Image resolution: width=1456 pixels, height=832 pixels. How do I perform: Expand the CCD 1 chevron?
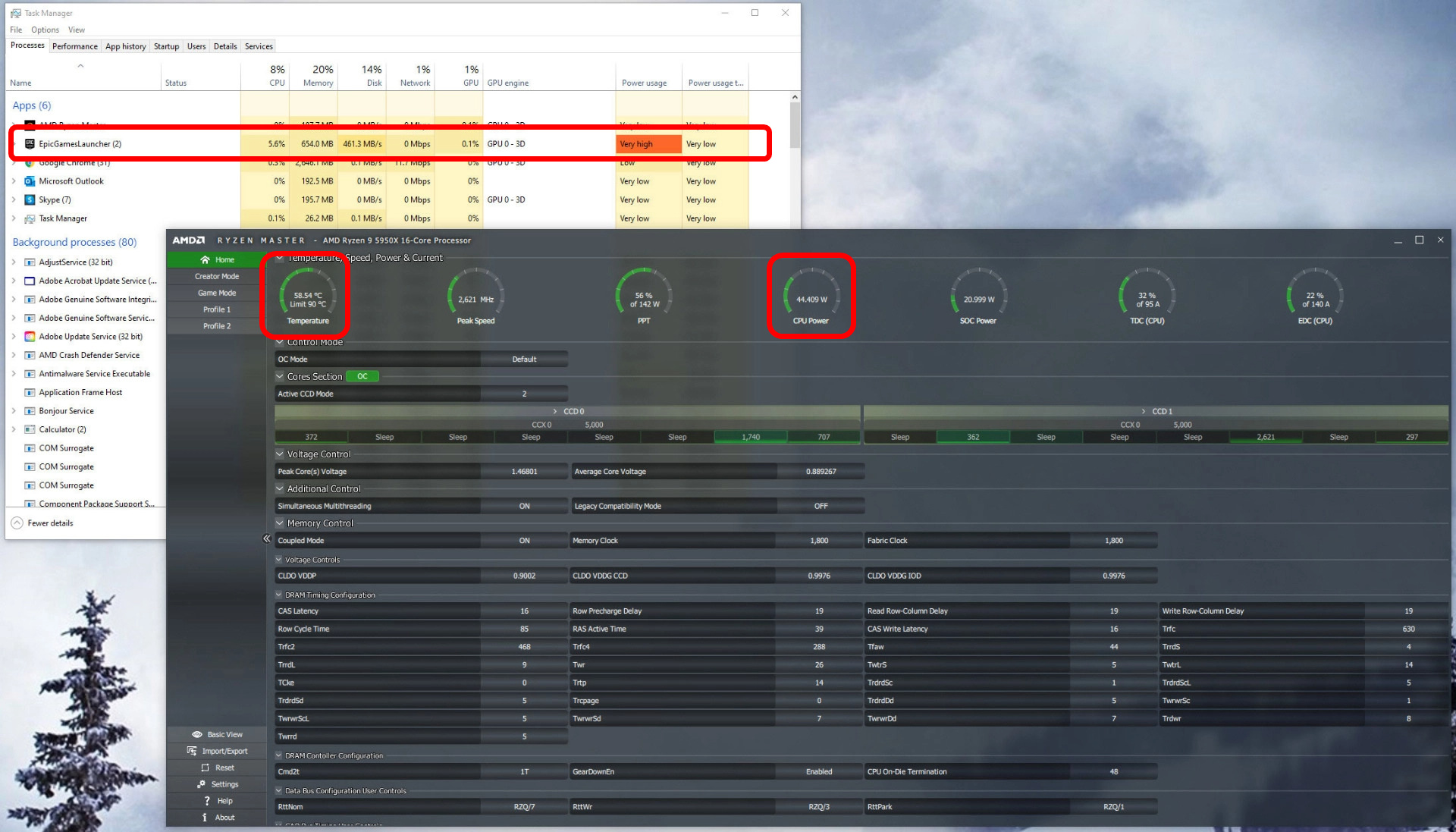click(x=1144, y=411)
